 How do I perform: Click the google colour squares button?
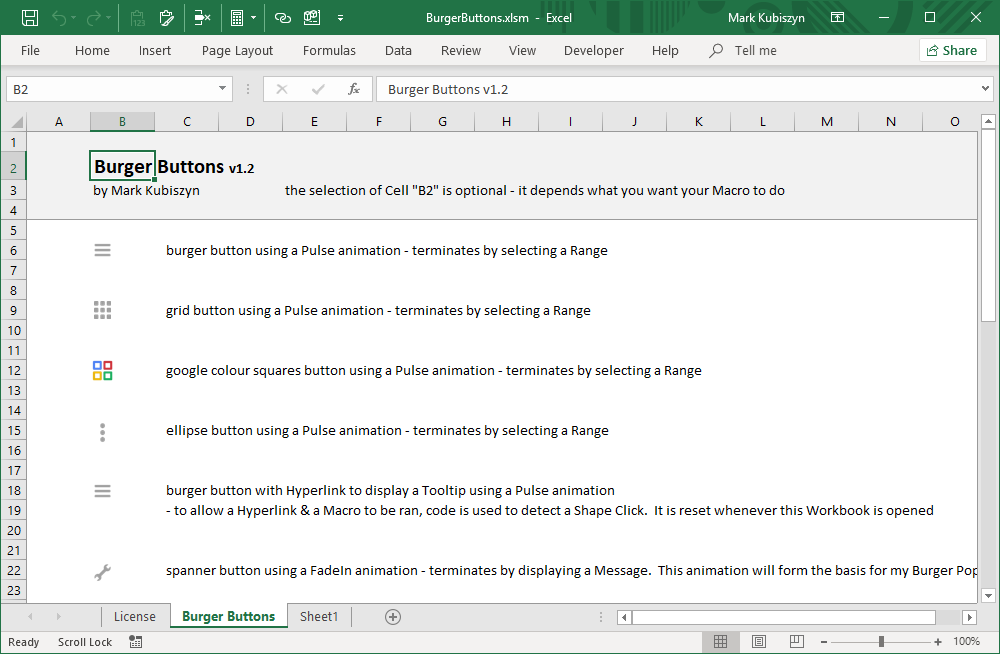(x=102, y=371)
